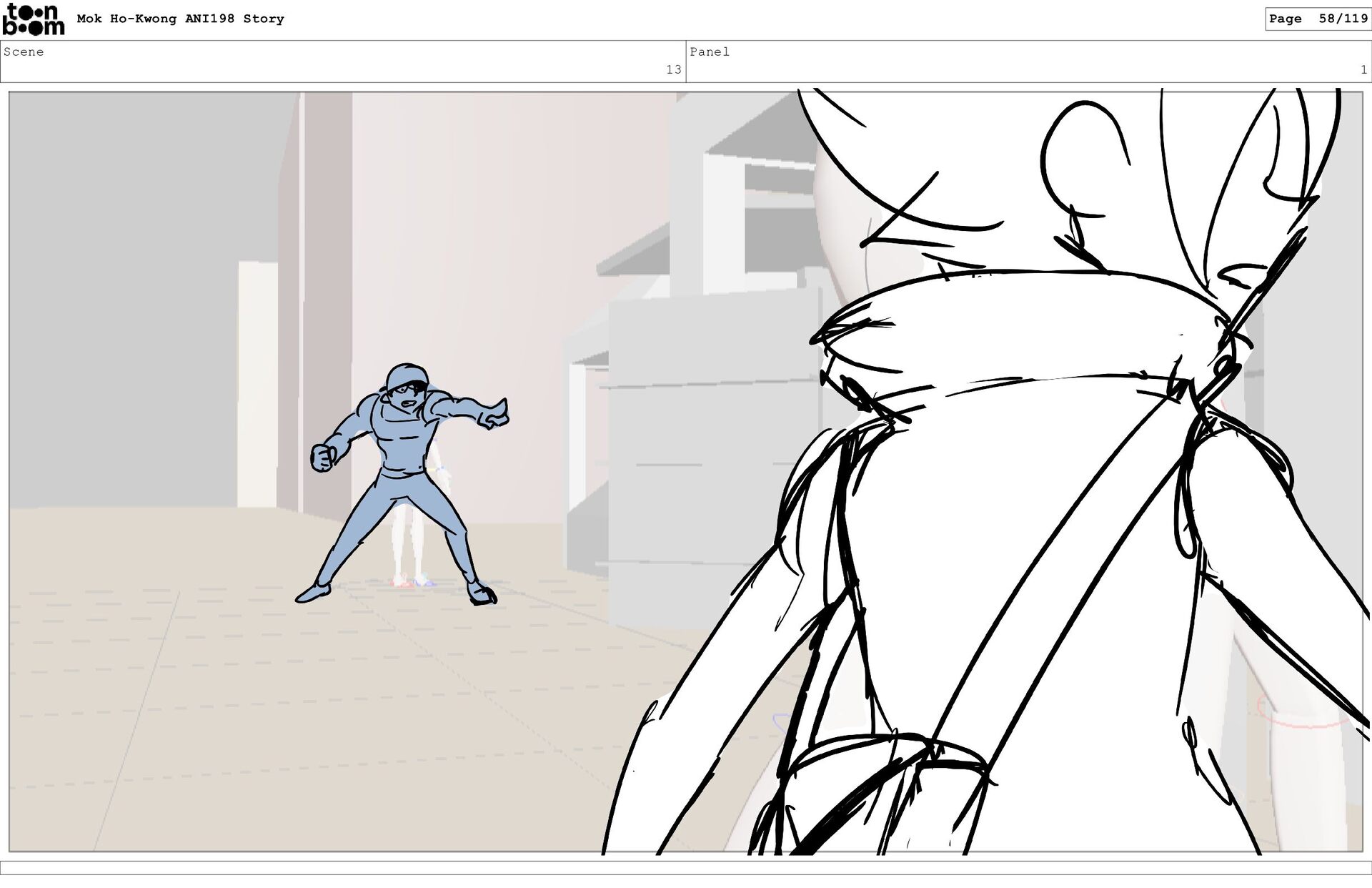Click the scene number 13
The image size is (1372, 888).
coord(673,69)
